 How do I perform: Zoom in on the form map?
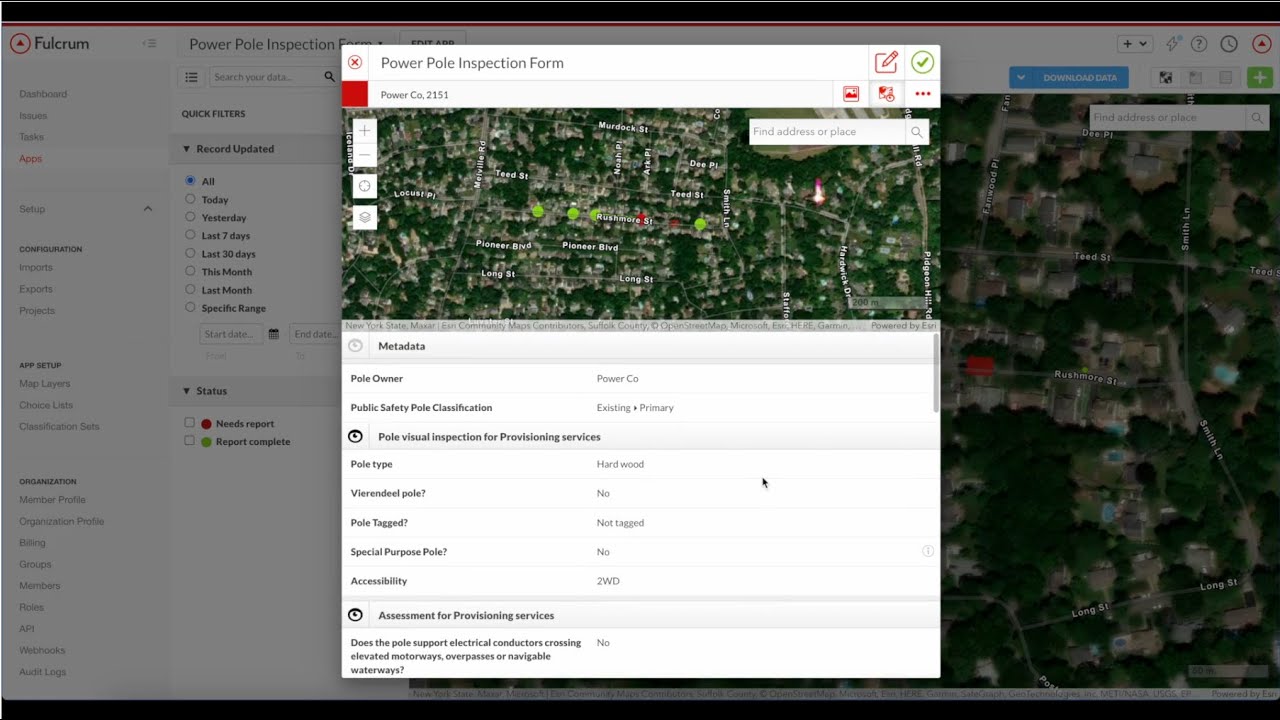(x=364, y=130)
